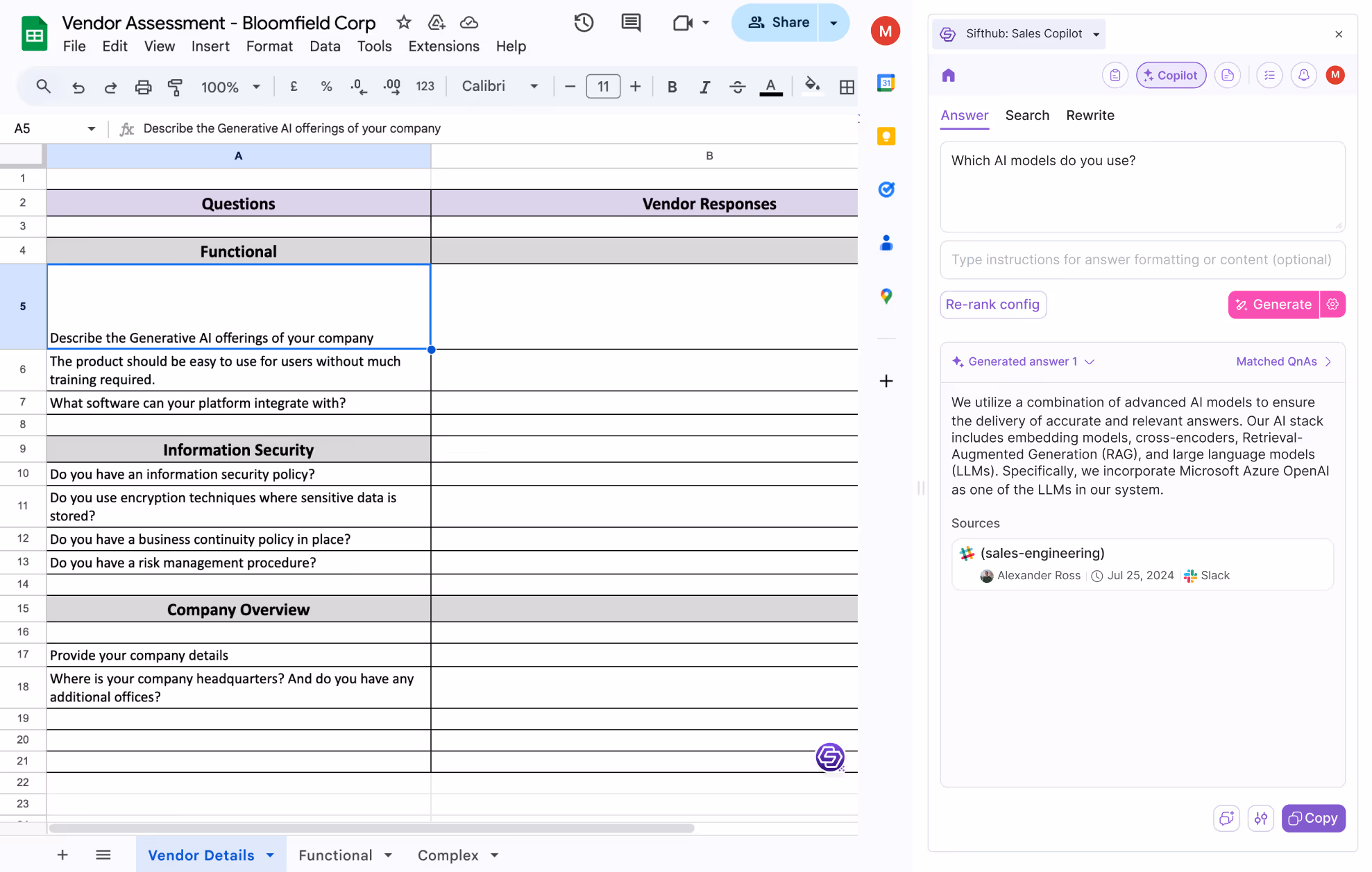Viewport: 1372px width, 872px height.
Task: Click the font size field showing 11
Action: coord(603,87)
